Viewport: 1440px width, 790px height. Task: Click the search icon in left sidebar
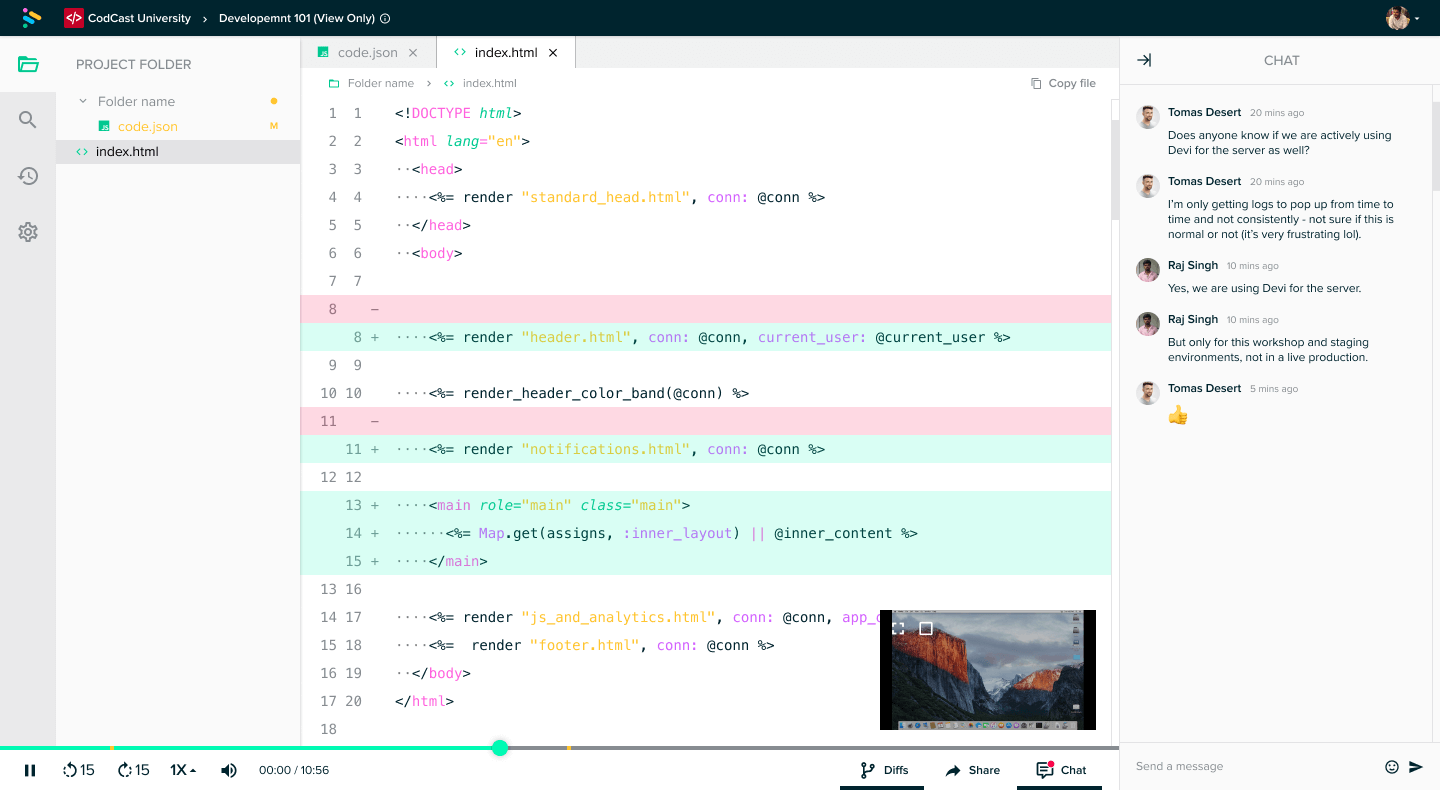coord(28,119)
